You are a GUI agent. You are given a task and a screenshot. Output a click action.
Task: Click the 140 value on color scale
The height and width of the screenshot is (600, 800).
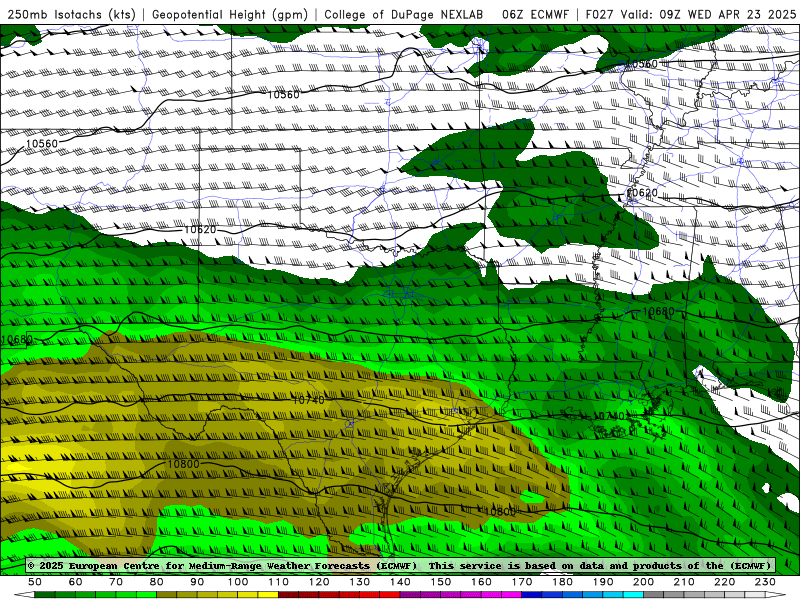coord(400,582)
